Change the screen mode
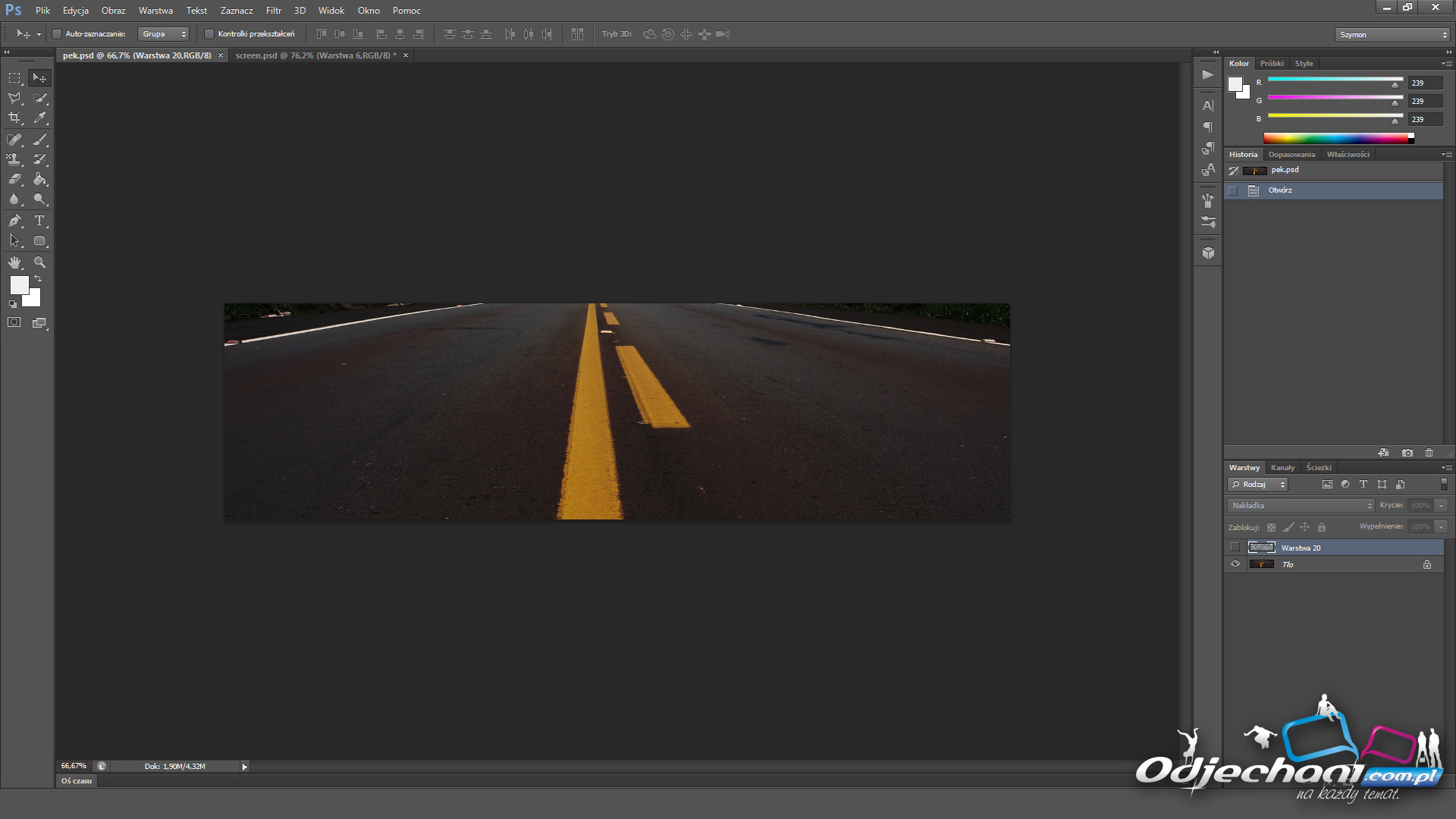 point(39,322)
